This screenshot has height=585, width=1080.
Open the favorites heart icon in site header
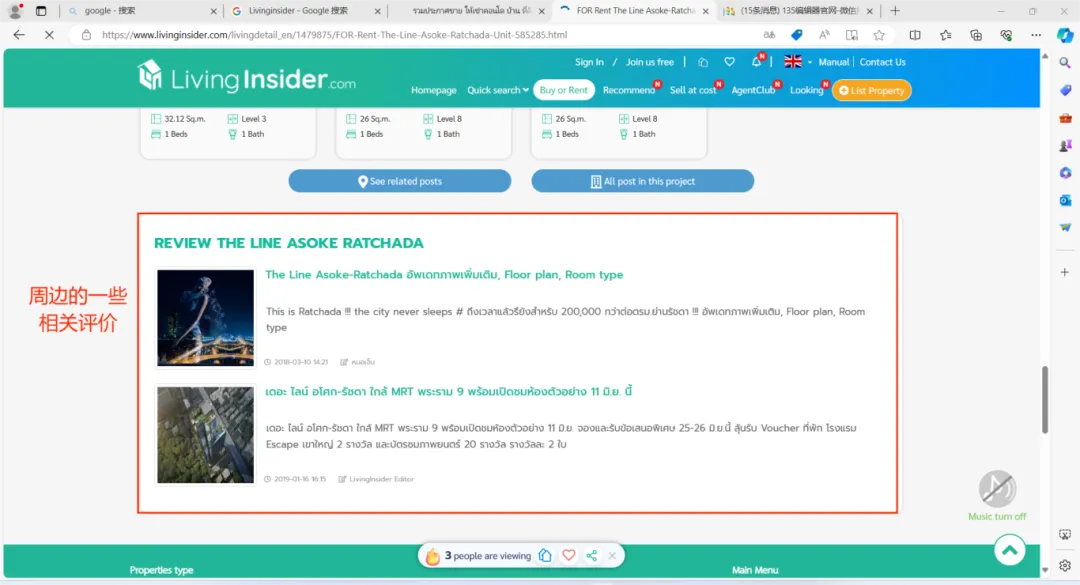click(729, 61)
